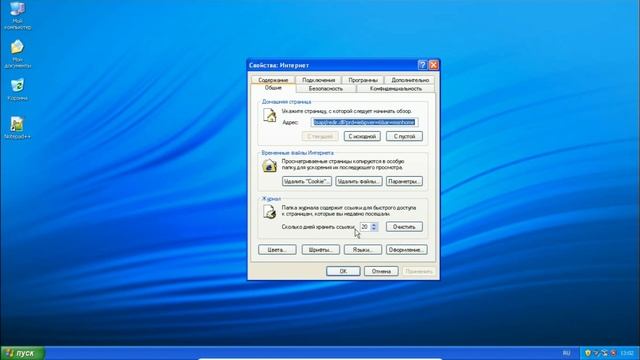This screenshot has height=360, width=640.
Task: Select the Notepad++ desktop shortcut
Action: click(17, 127)
